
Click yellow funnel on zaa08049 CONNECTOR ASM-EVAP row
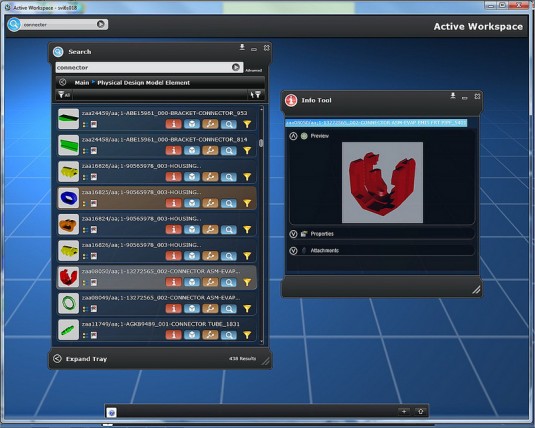click(x=247, y=309)
